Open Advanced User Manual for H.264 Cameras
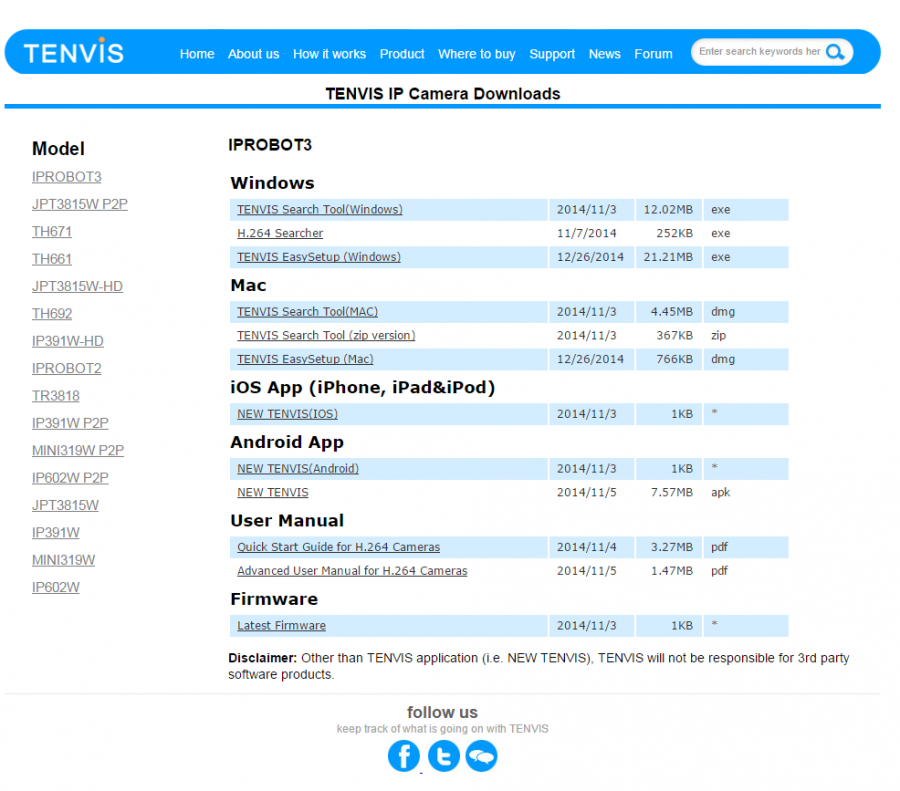Viewport: 900px width, 791px height. click(352, 571)
